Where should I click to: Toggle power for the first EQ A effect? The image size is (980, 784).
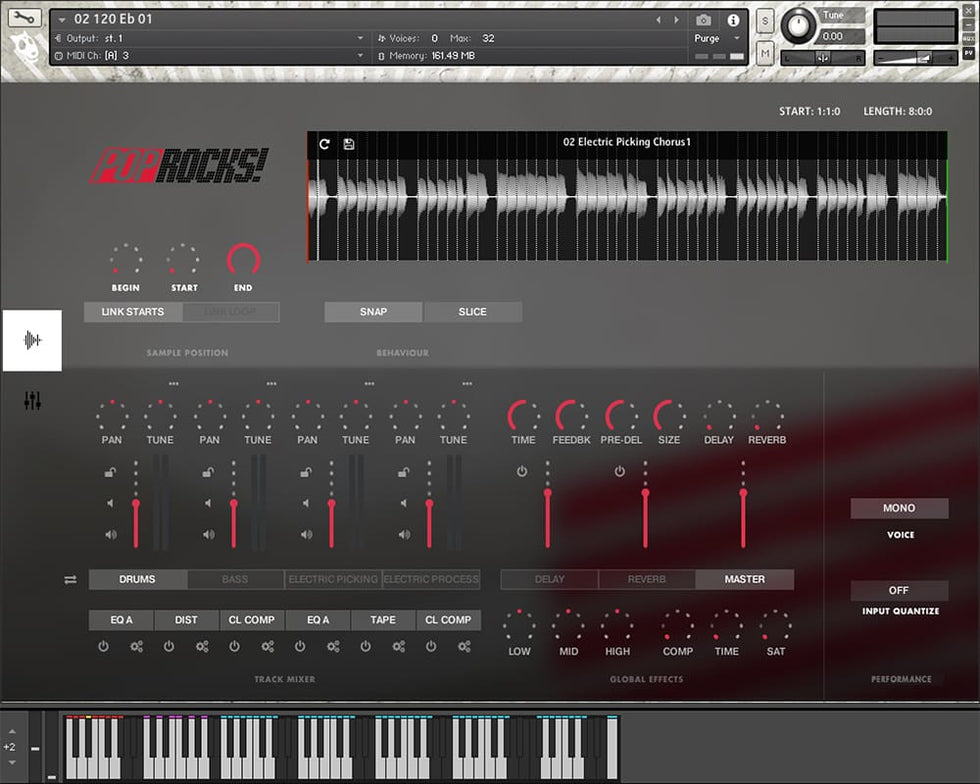click(103, 646)
